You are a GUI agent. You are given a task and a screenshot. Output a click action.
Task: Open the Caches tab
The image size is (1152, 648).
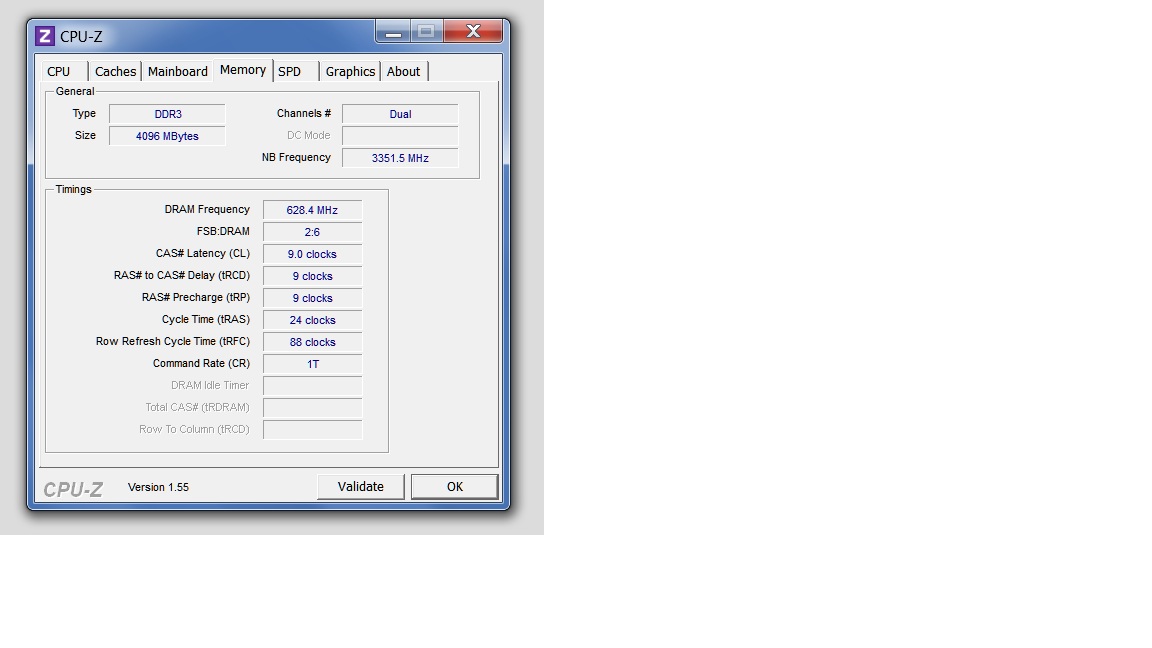(115, 71)
